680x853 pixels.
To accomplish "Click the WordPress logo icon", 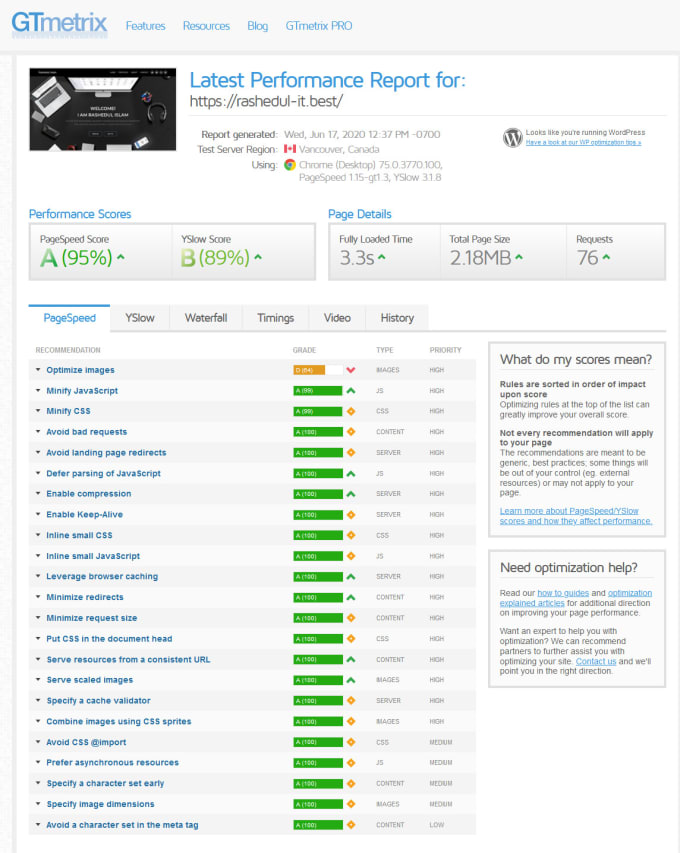I will (x=513, y=137).
